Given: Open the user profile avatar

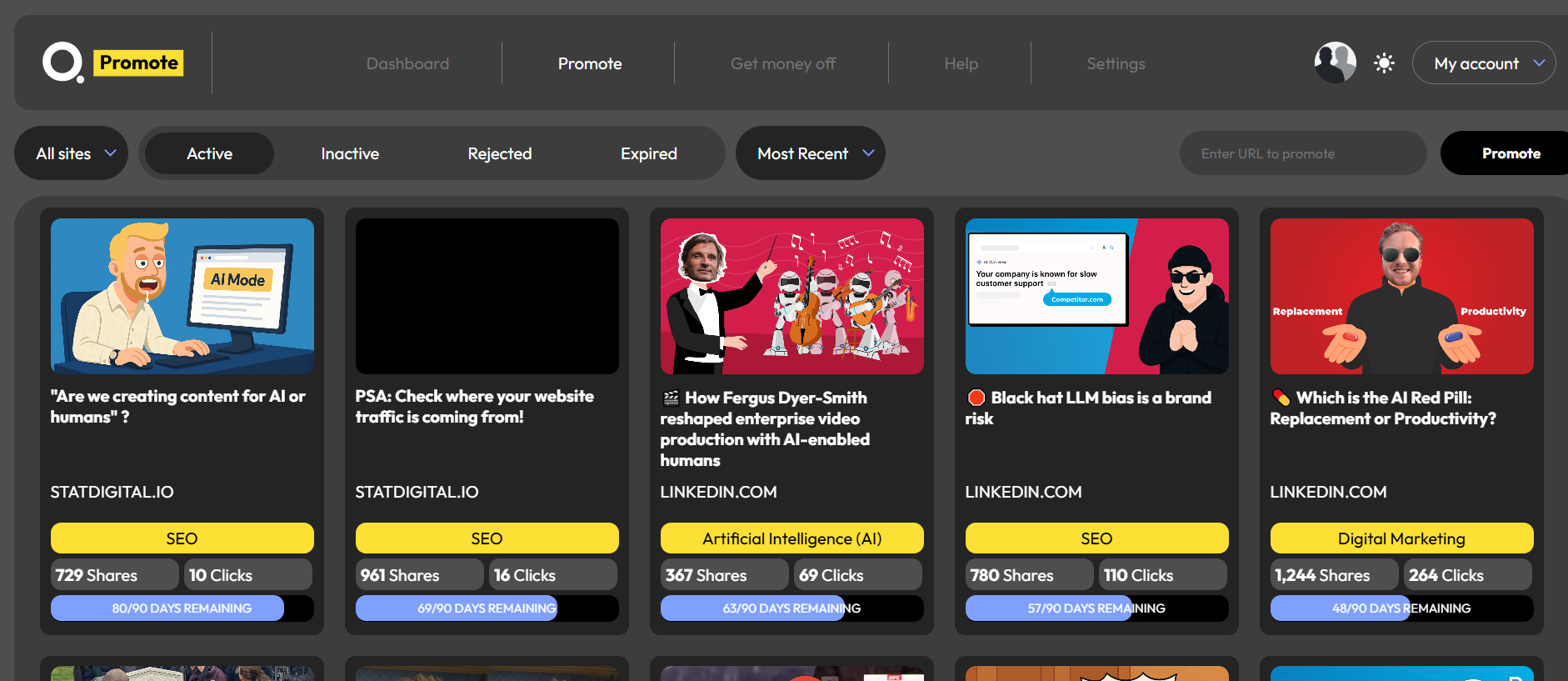Looking at the screenshot, I should (x=1336, y=63).
